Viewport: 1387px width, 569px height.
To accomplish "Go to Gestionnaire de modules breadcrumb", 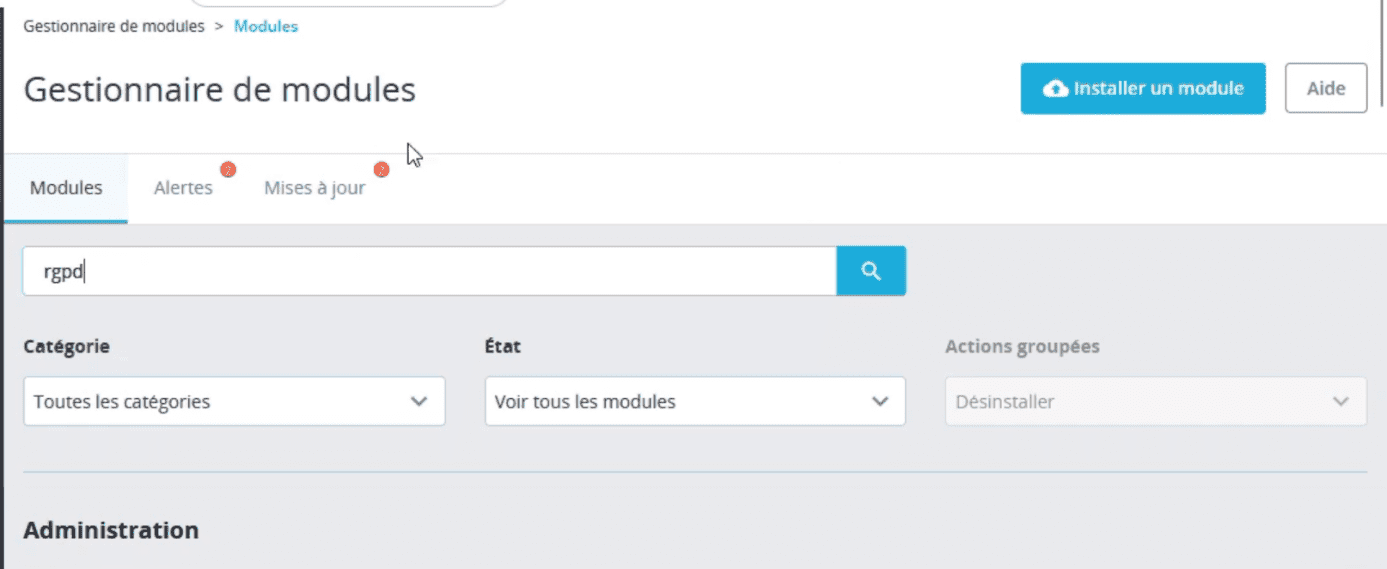I will coord(114,26).
